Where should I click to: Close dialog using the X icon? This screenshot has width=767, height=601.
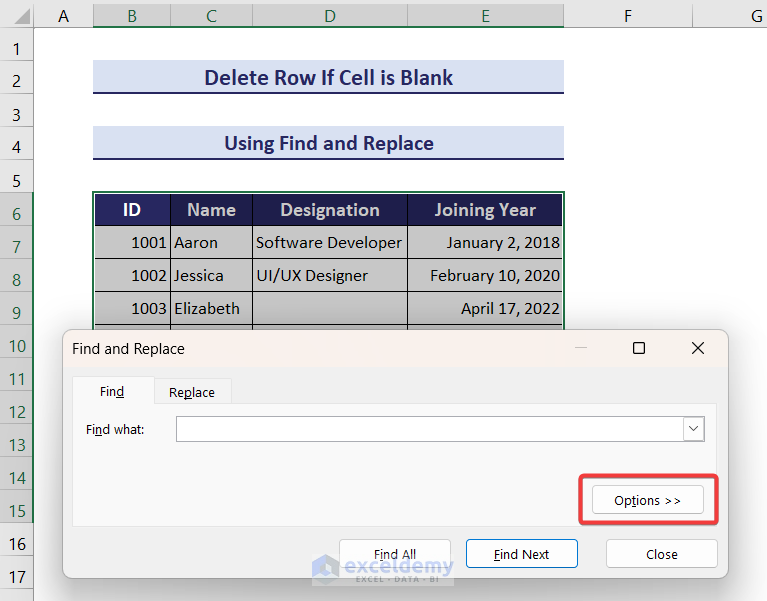point(698,348)
